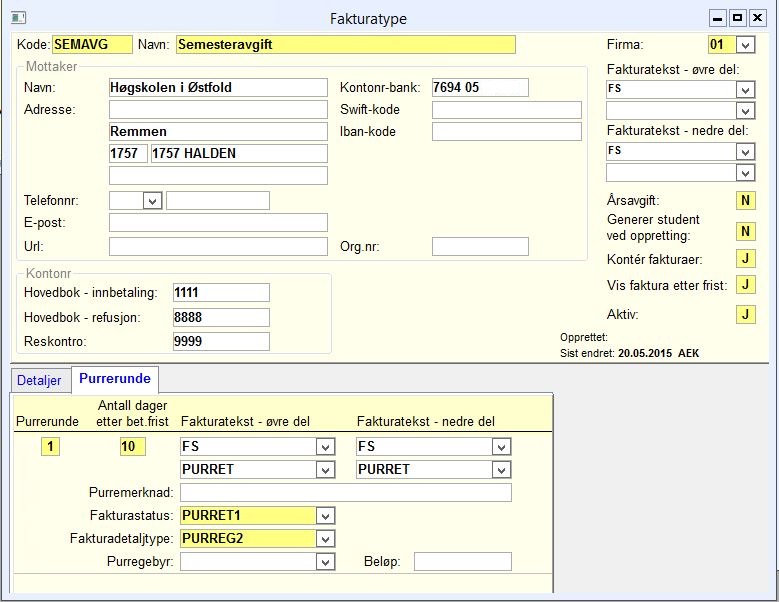
Task: Expand the Fakturastatus dropdown
Action: [325, 516]
